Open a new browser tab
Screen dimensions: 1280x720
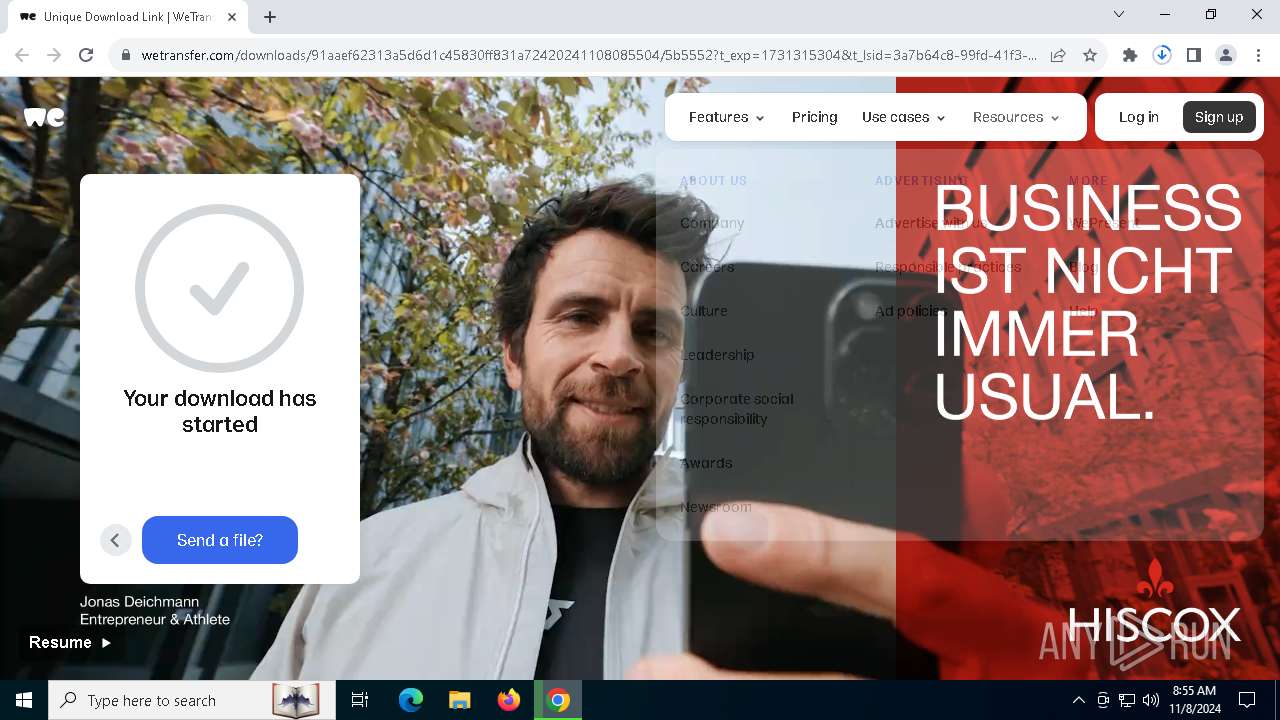click(x=270, y=16)
